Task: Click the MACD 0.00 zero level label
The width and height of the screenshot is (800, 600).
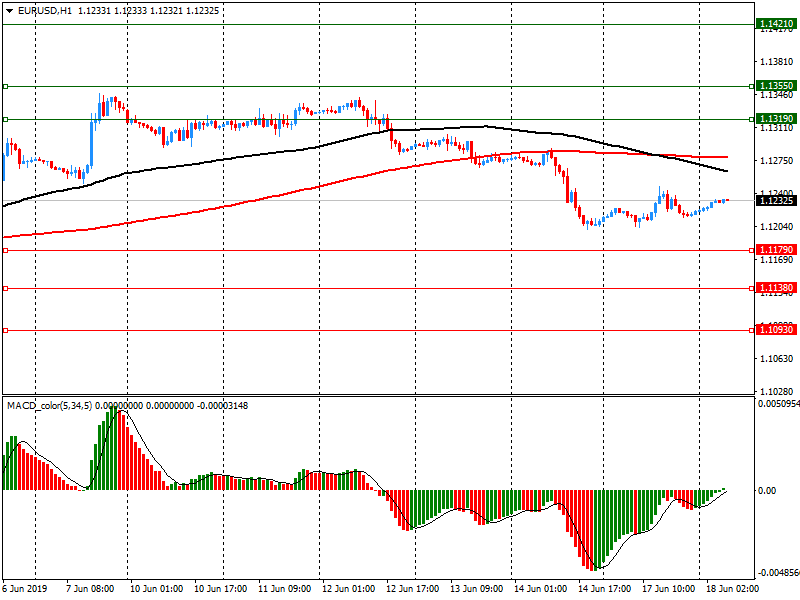Action: pos(767,490)
